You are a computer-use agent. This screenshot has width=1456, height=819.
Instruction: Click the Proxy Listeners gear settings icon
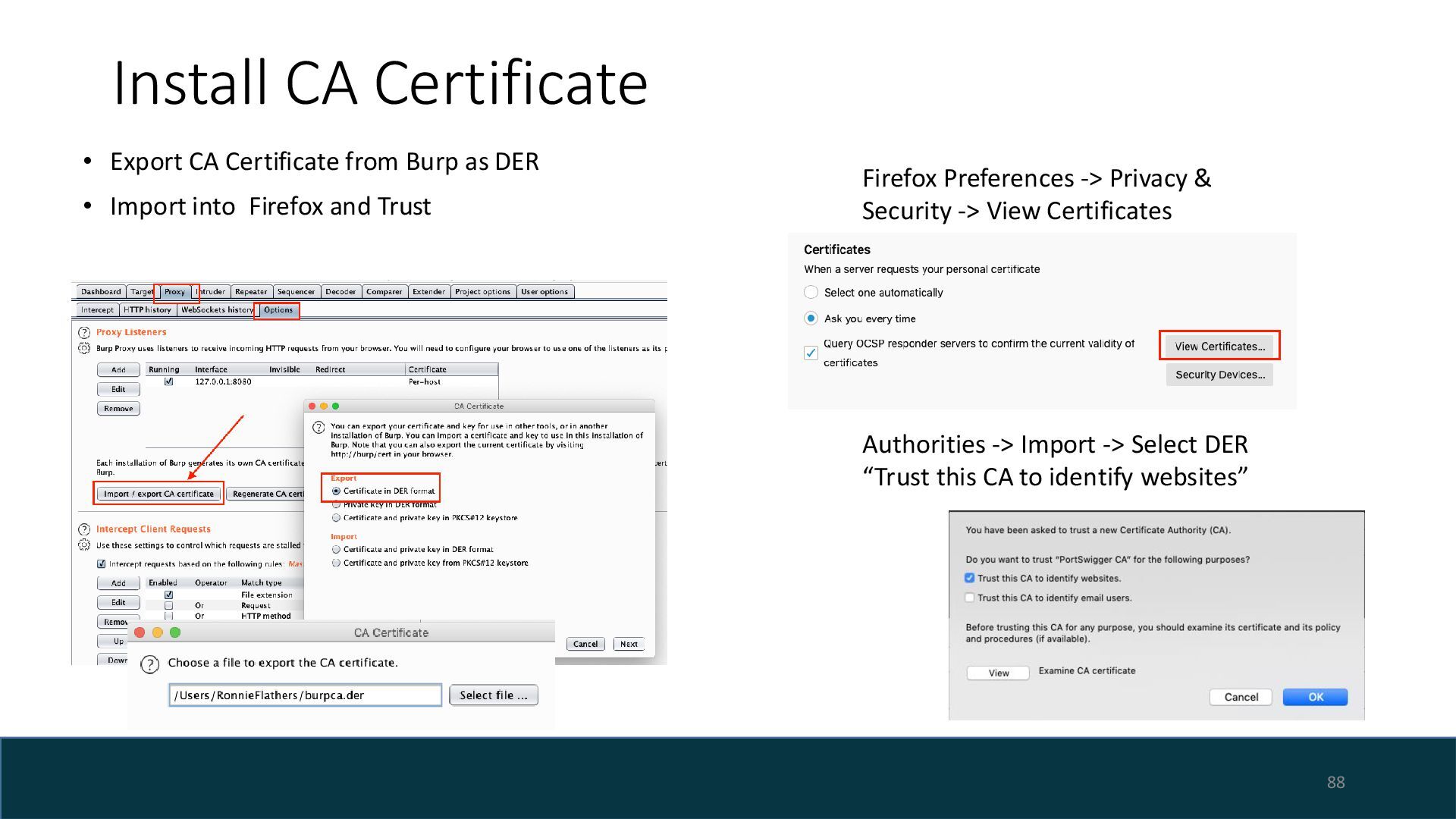(84, 348)
